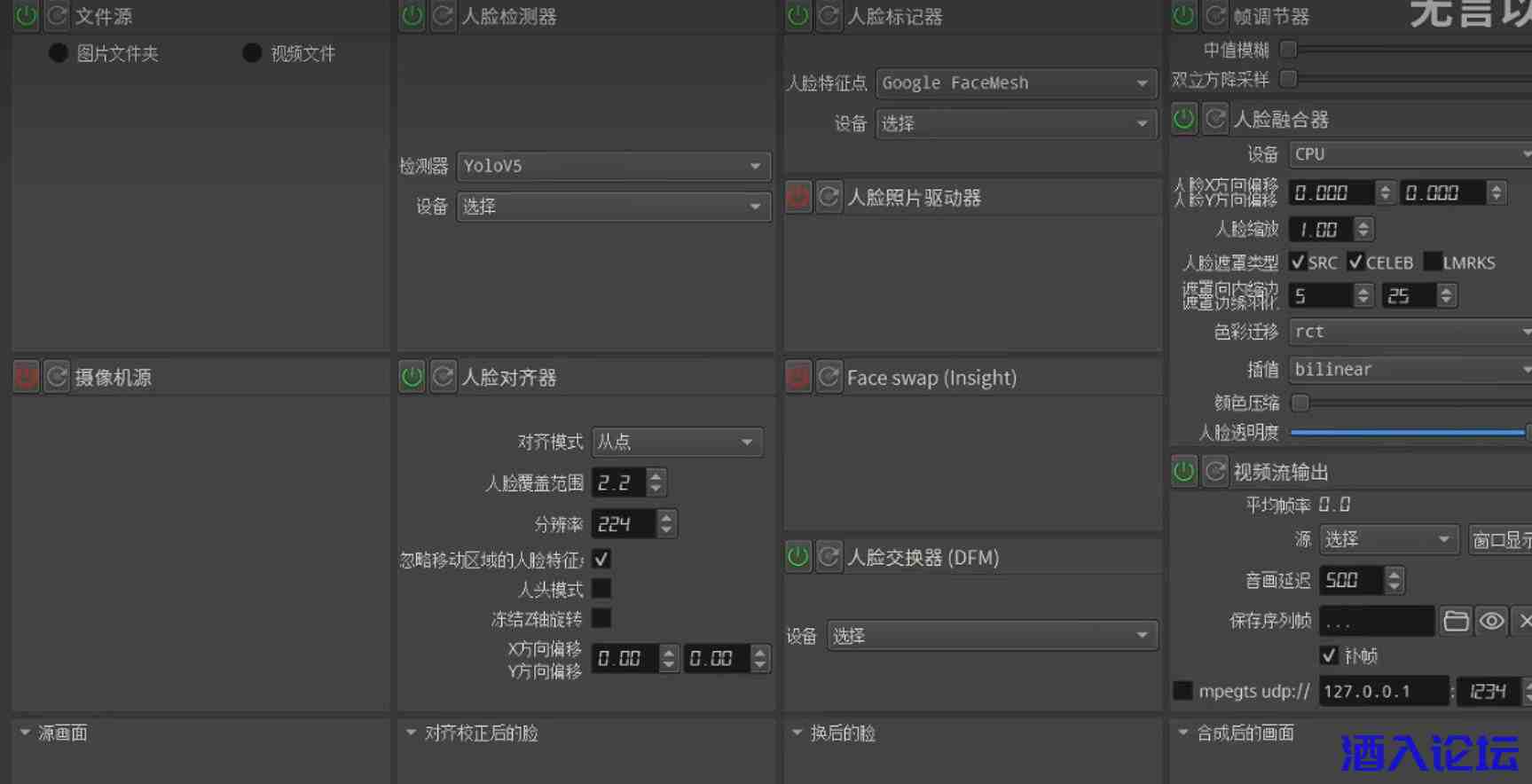Viewport: 1532px width, 784px height.
Task: Turn on Face swap (Insight) power icon
Action: tap(798, 378)
